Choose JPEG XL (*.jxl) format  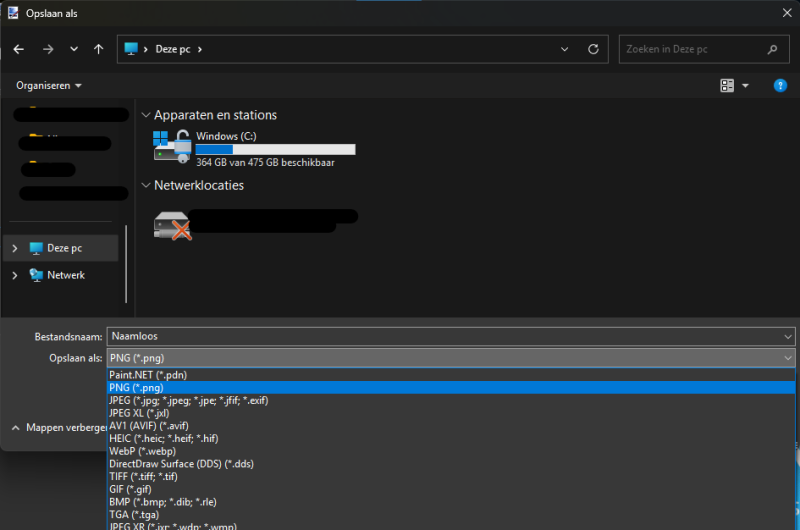[451, 413]
